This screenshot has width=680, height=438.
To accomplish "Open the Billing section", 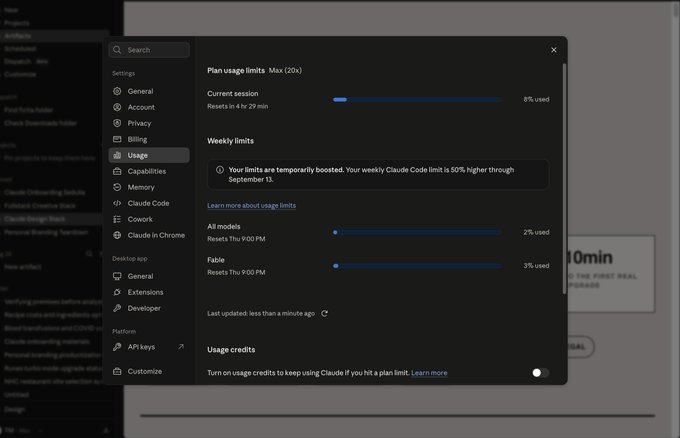I will 149,139.
